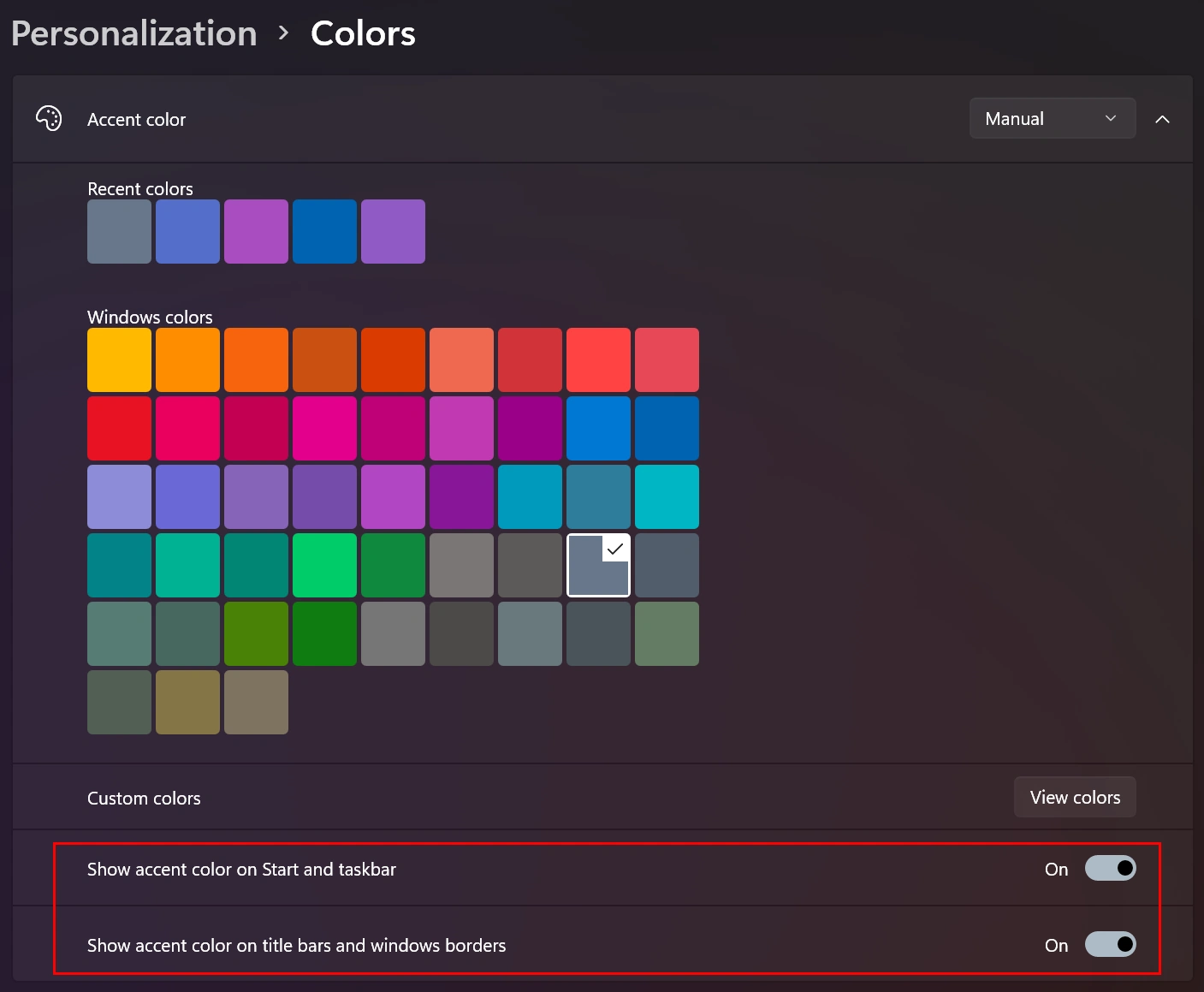This screenshot has height=992, width=1204.
Task: Click the Accent color section label
Action: [136, 120]
